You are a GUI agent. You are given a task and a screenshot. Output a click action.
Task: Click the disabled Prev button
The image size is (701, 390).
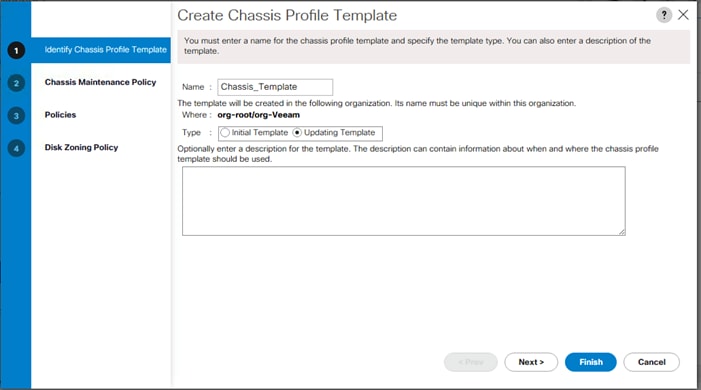pos(471,362)
